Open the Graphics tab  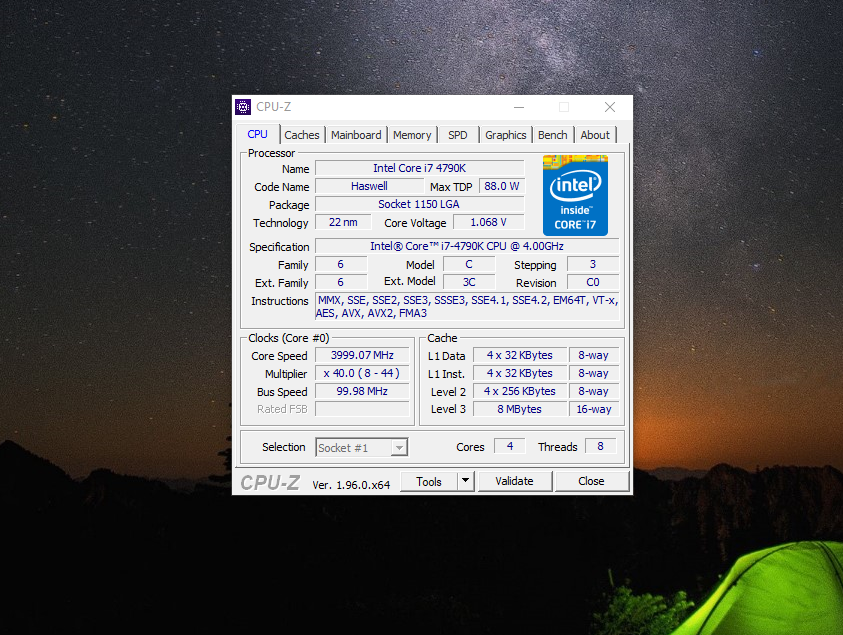click(505, 135)
